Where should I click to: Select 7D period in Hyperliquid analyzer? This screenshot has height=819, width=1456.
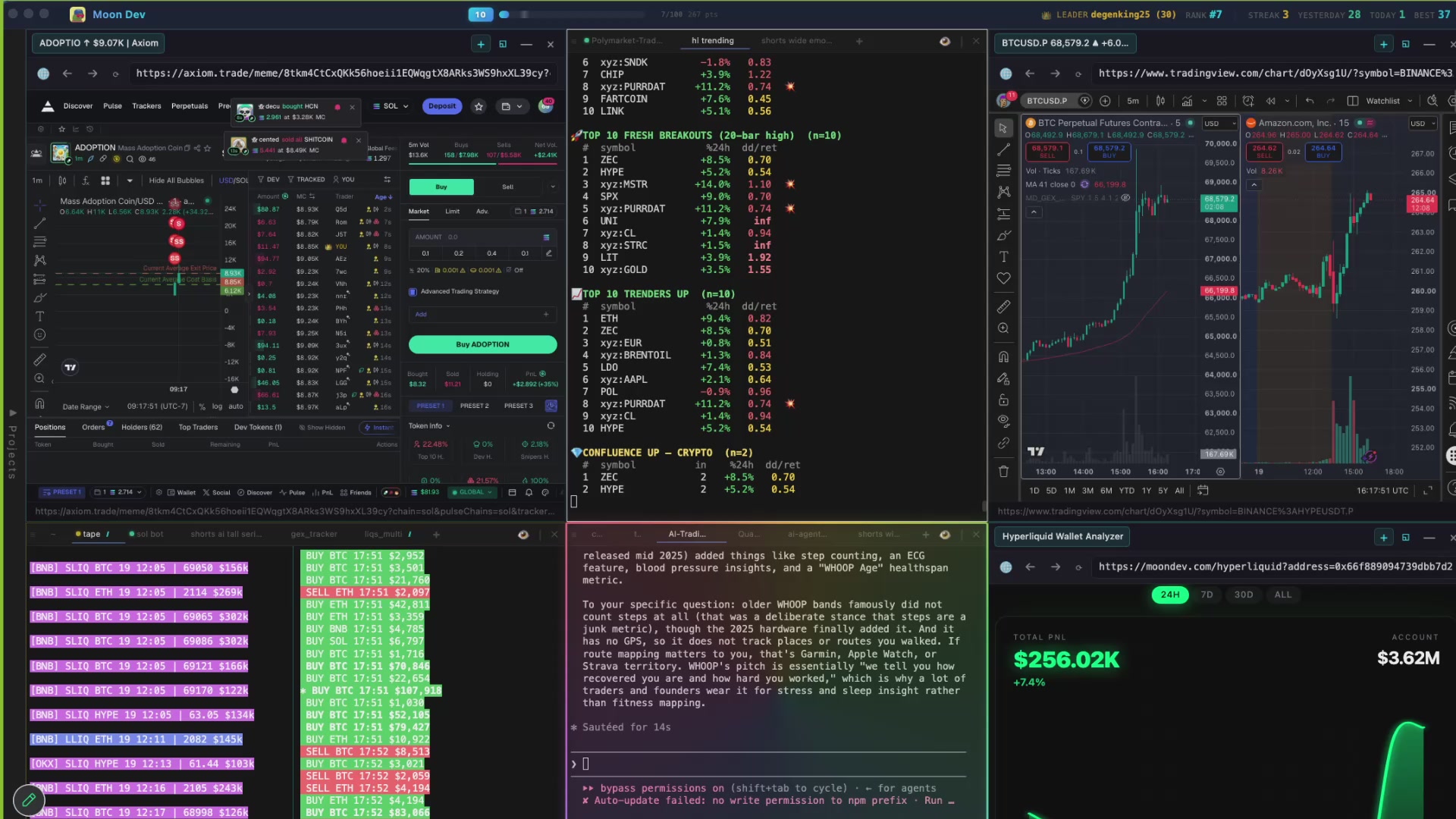1207,595
